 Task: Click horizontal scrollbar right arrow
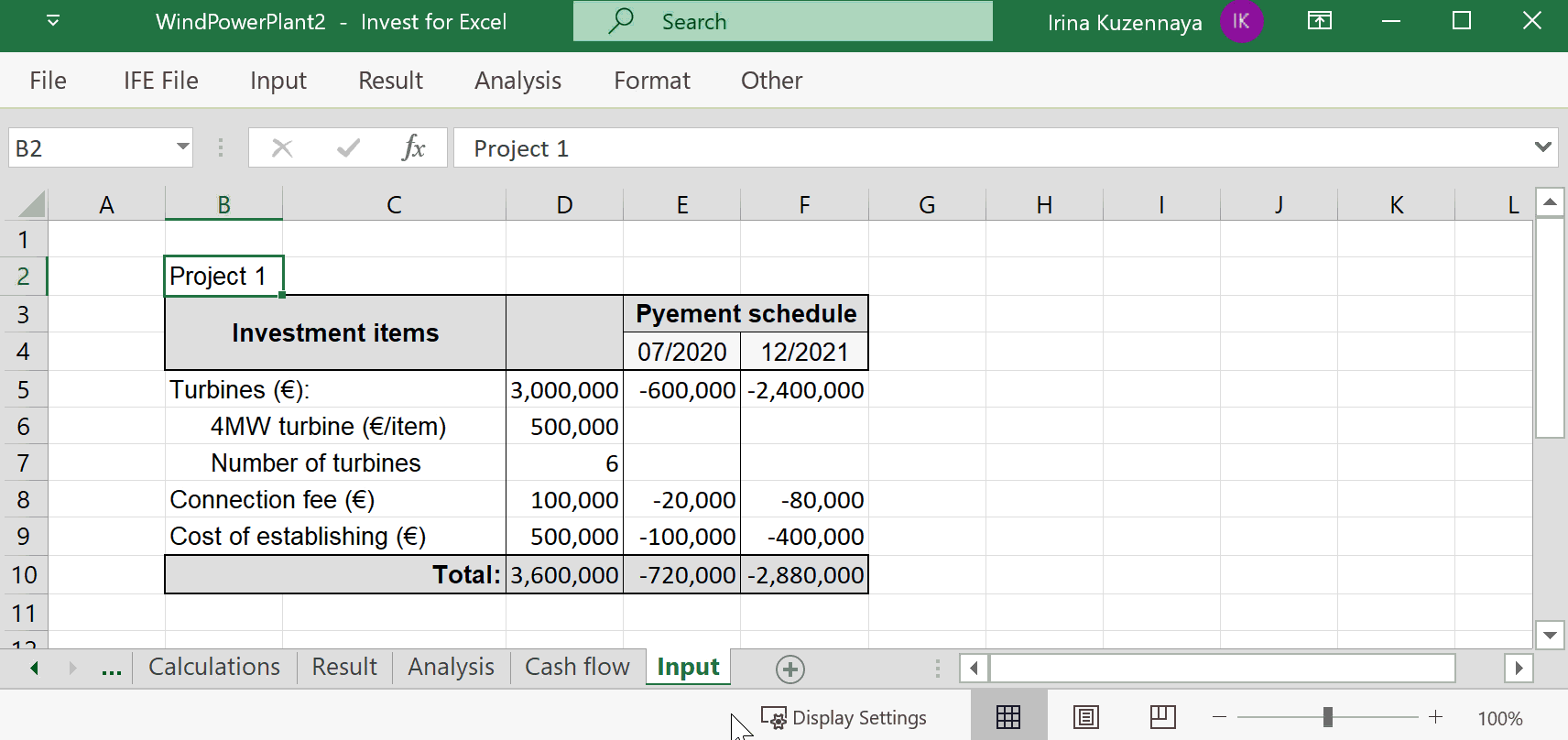tap(1519, 668)
